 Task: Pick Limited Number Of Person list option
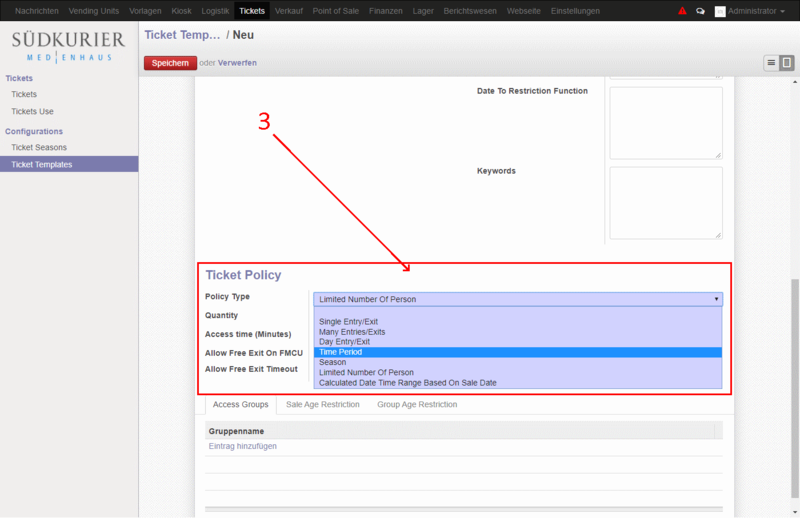[366, 373]
